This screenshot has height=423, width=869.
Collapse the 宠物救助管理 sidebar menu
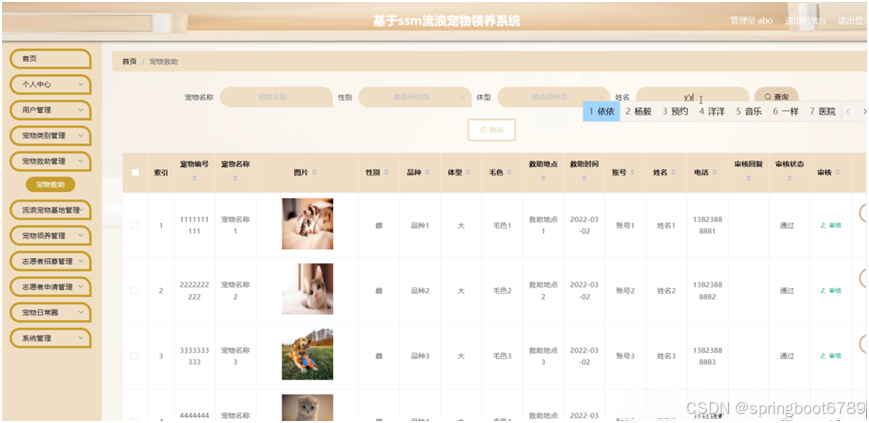[x=50, y=161]
